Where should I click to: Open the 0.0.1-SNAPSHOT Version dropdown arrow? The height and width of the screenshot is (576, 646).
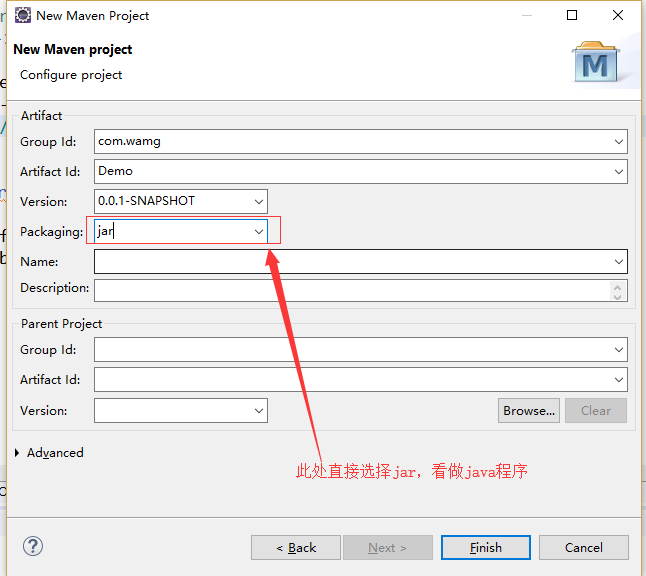[x=259, y=201]
